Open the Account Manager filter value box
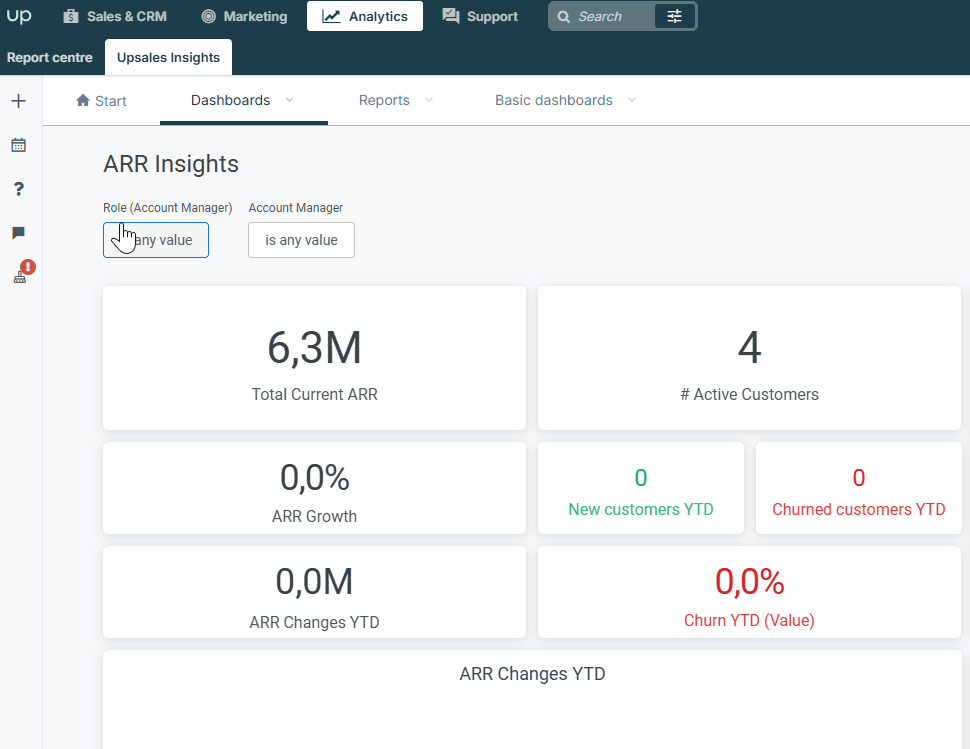 [x=301, y=240]
